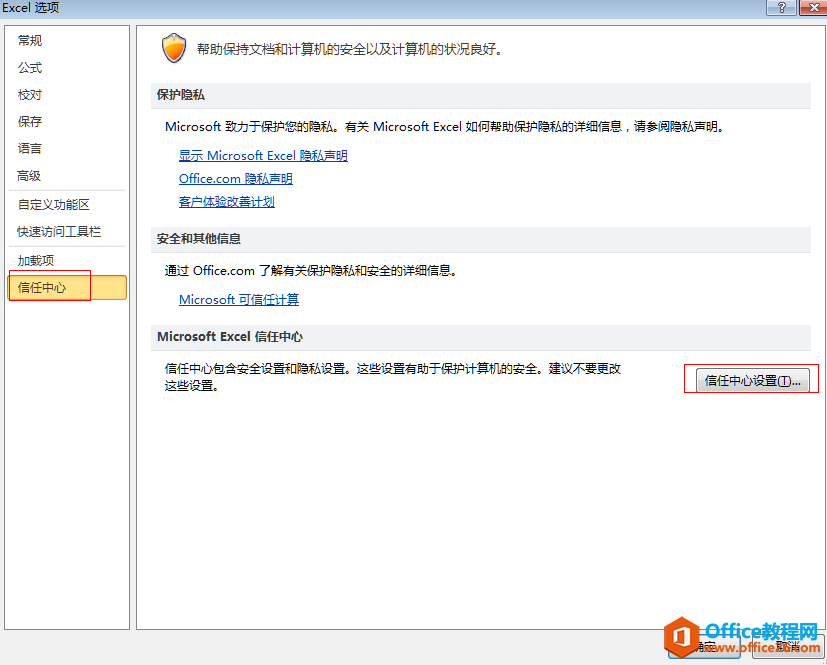Screen dimensions: 827x665
Task: Click the text 帮助保持文档和计算机的安全以及计算机的状况良好
Action: 349,50
